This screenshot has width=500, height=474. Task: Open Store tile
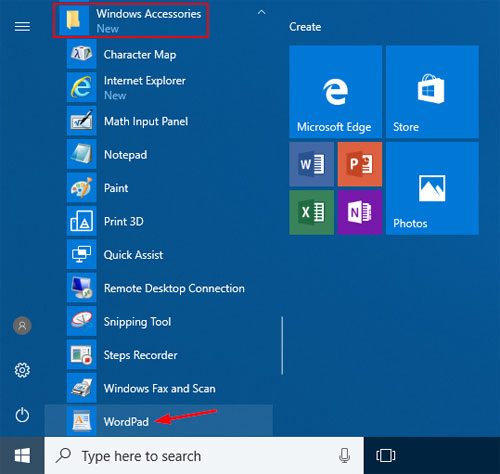click(432, 92)
